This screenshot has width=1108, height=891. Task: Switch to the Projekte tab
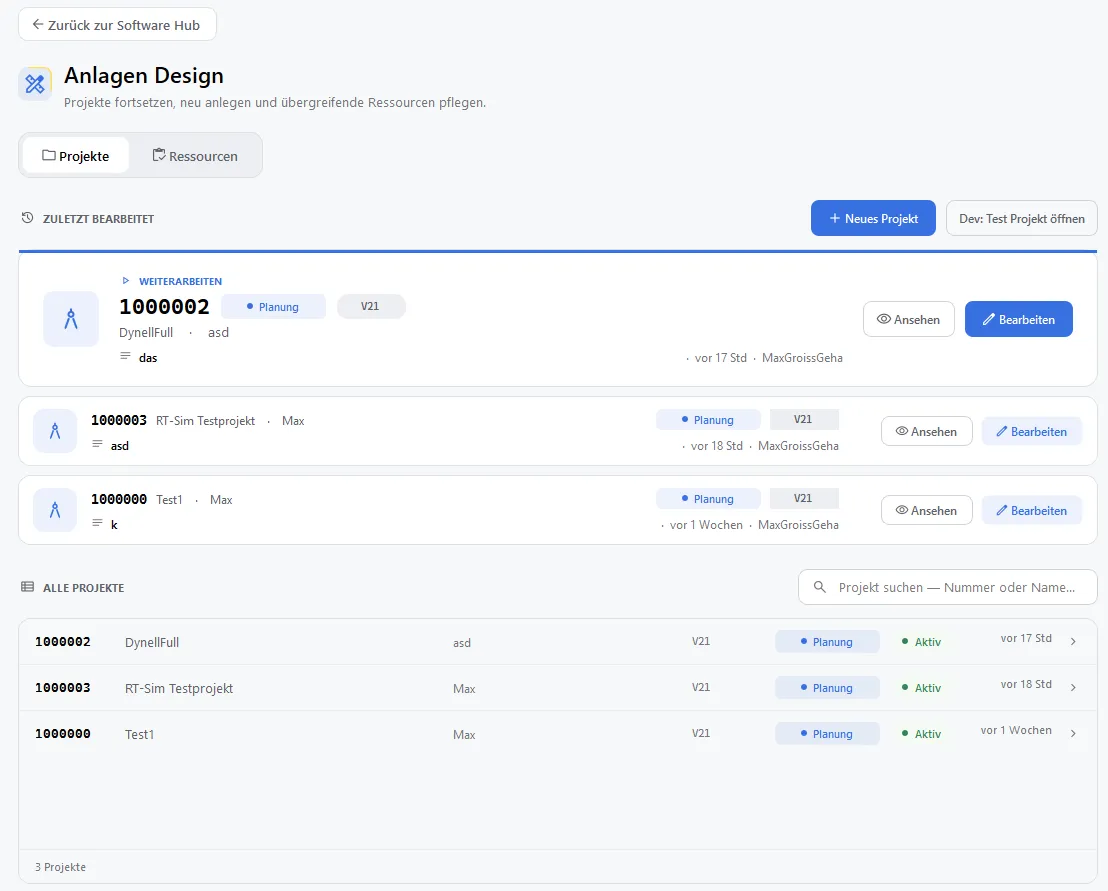(x=76, y=155)
